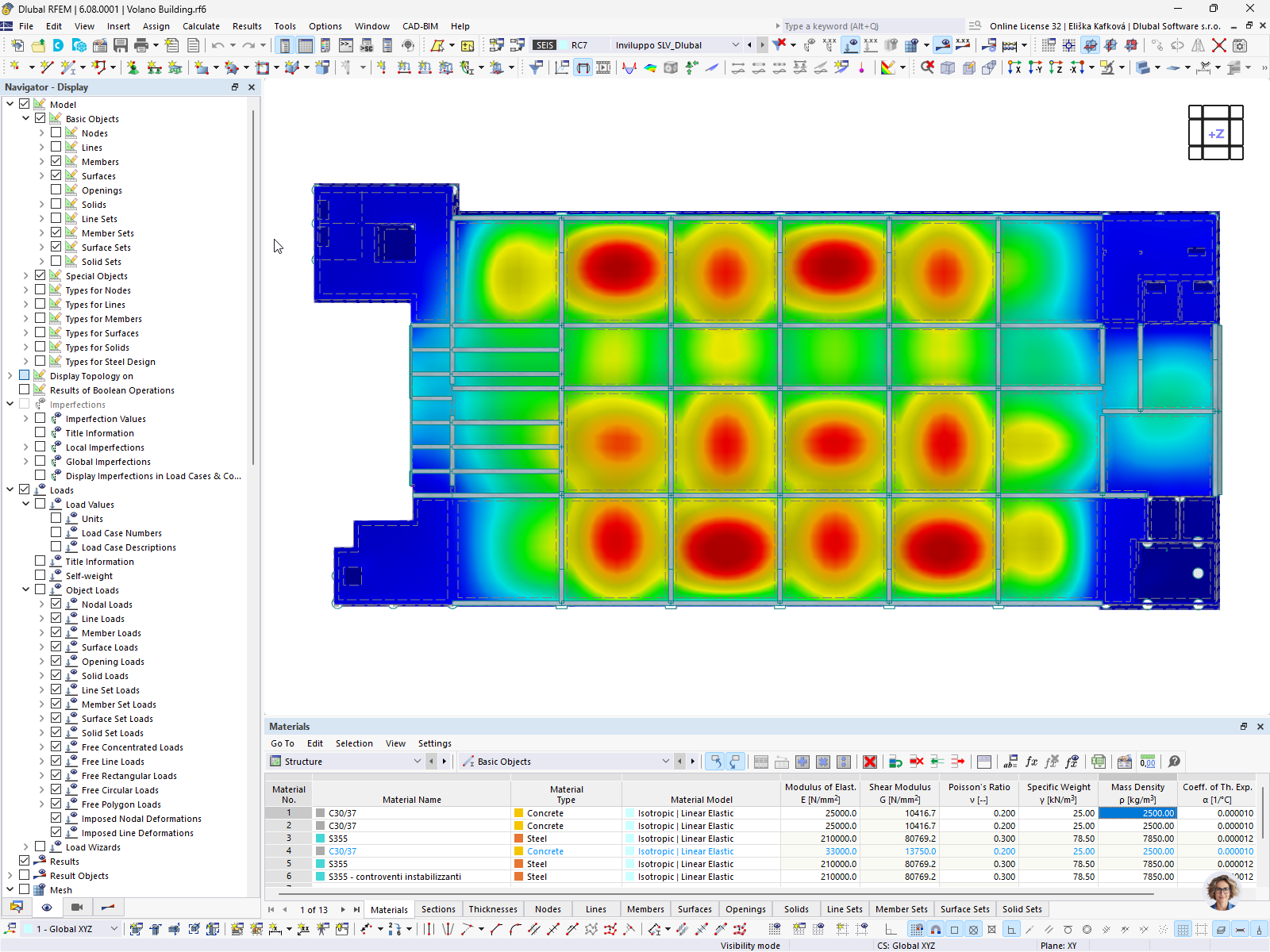This screenshot has width=1270, height=952.
Task: Collapse the Basic Objects tree branch
Action: pos(25,118)
